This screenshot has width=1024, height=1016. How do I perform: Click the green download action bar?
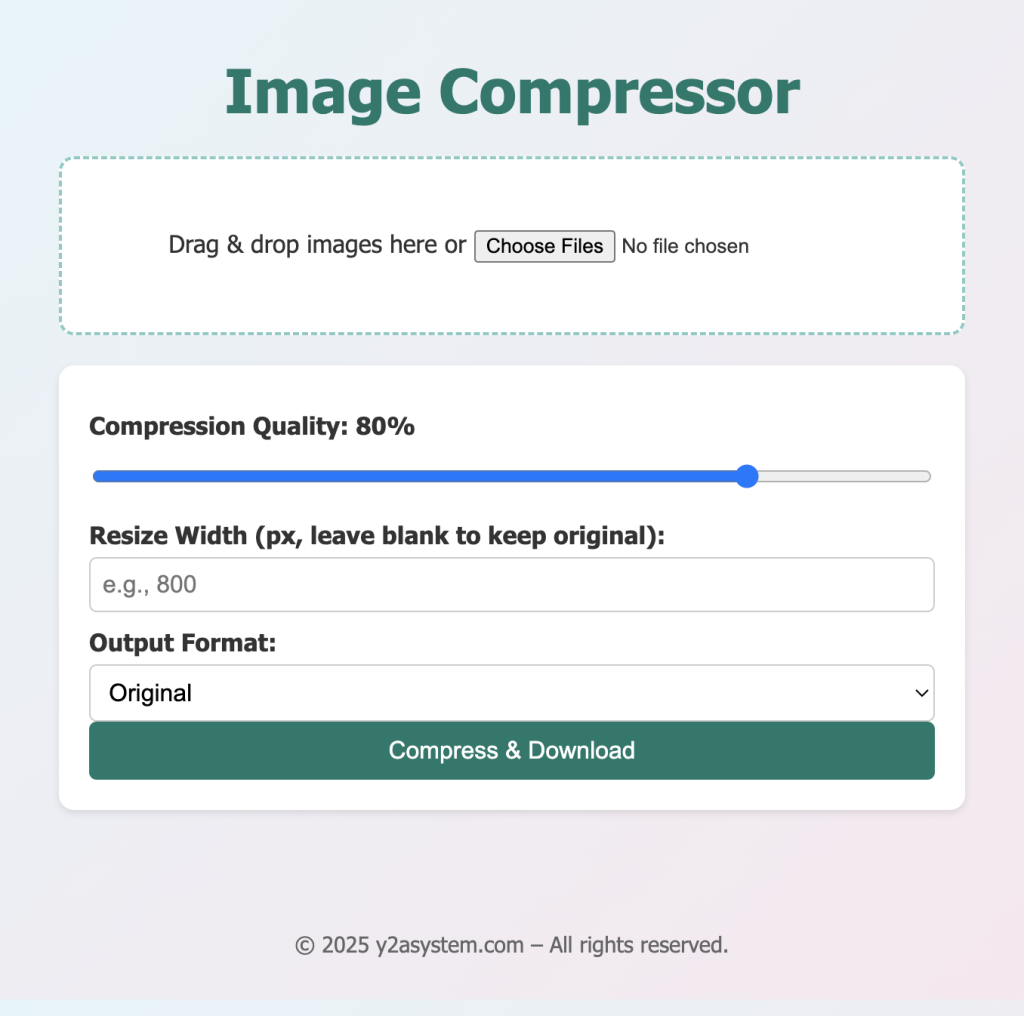point(512,750)
